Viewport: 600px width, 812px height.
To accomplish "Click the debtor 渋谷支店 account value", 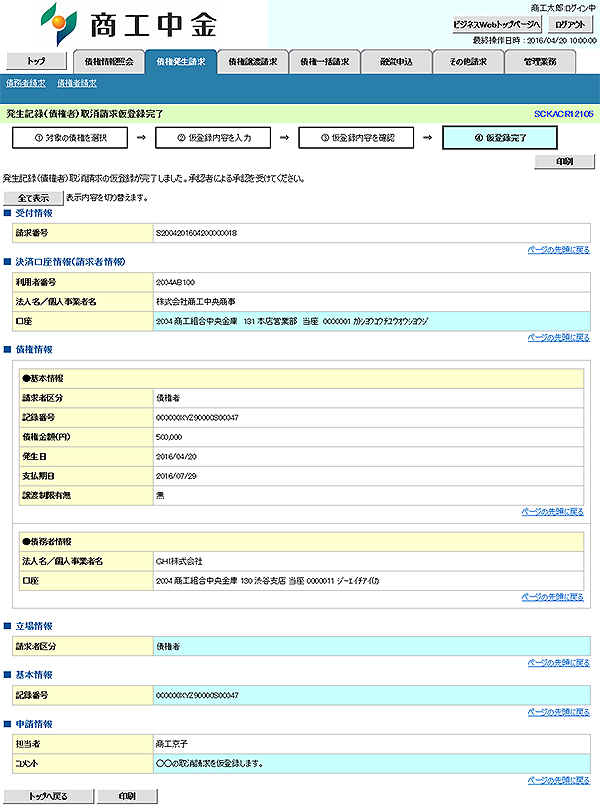I will coord(267,581).
